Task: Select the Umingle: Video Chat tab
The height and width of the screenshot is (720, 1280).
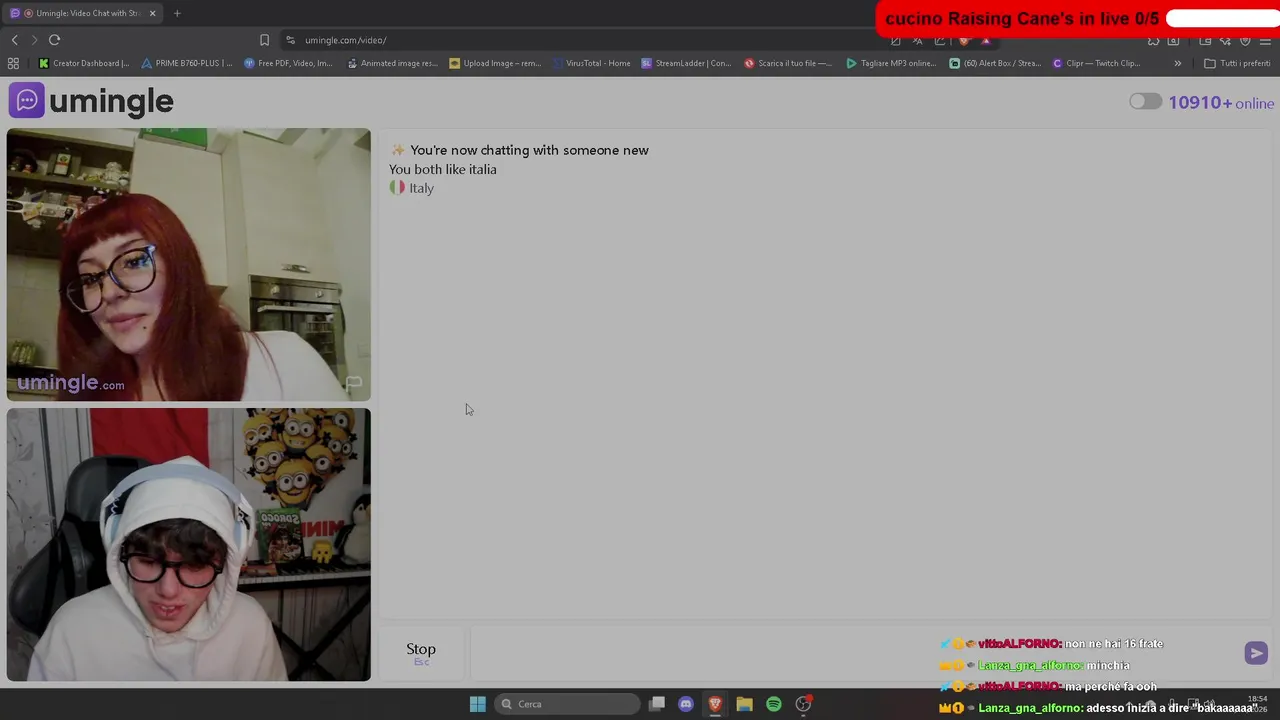Action: [x=84, y=13]
